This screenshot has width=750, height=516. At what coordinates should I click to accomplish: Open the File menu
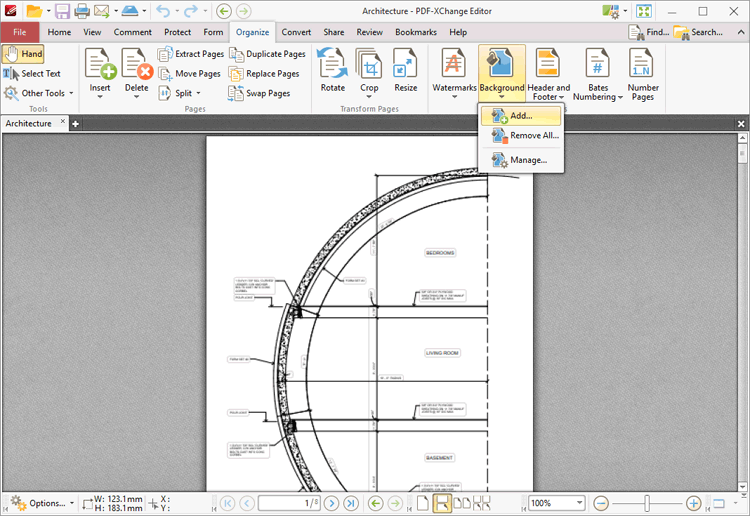pos(20,32)
